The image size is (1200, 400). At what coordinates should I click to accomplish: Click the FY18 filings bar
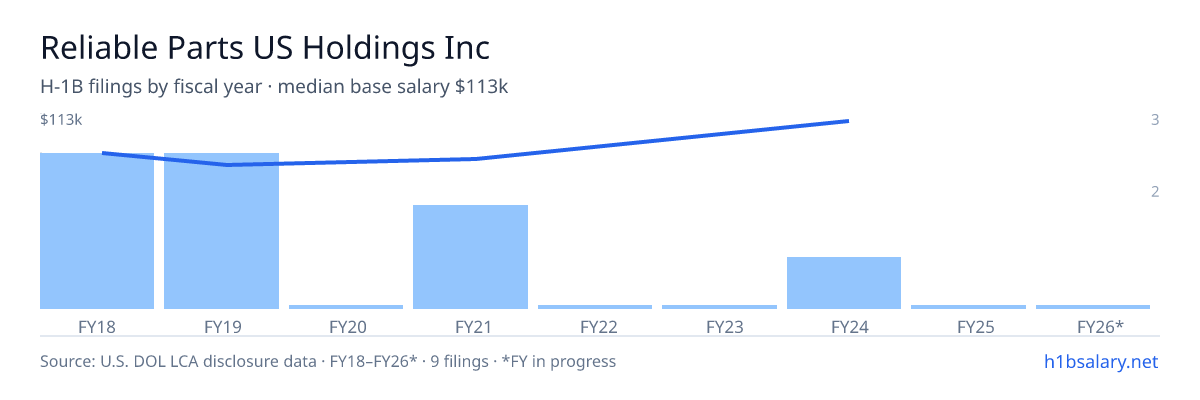tap(97, 231)
